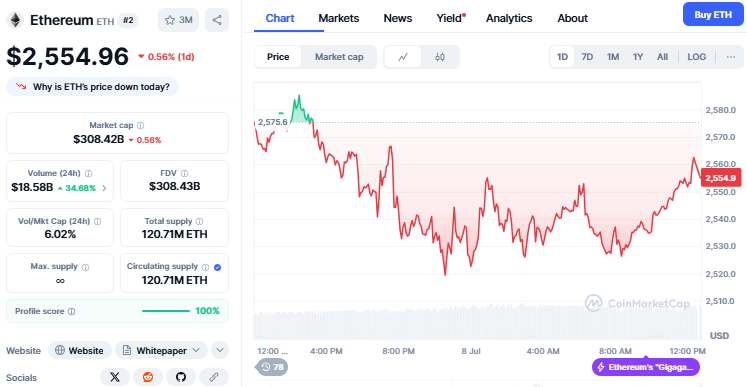Viewport: 747px width, 387px height.
Task: Open chart more options ellipsis
Action: pyautogui.click(x=731, y=57)
